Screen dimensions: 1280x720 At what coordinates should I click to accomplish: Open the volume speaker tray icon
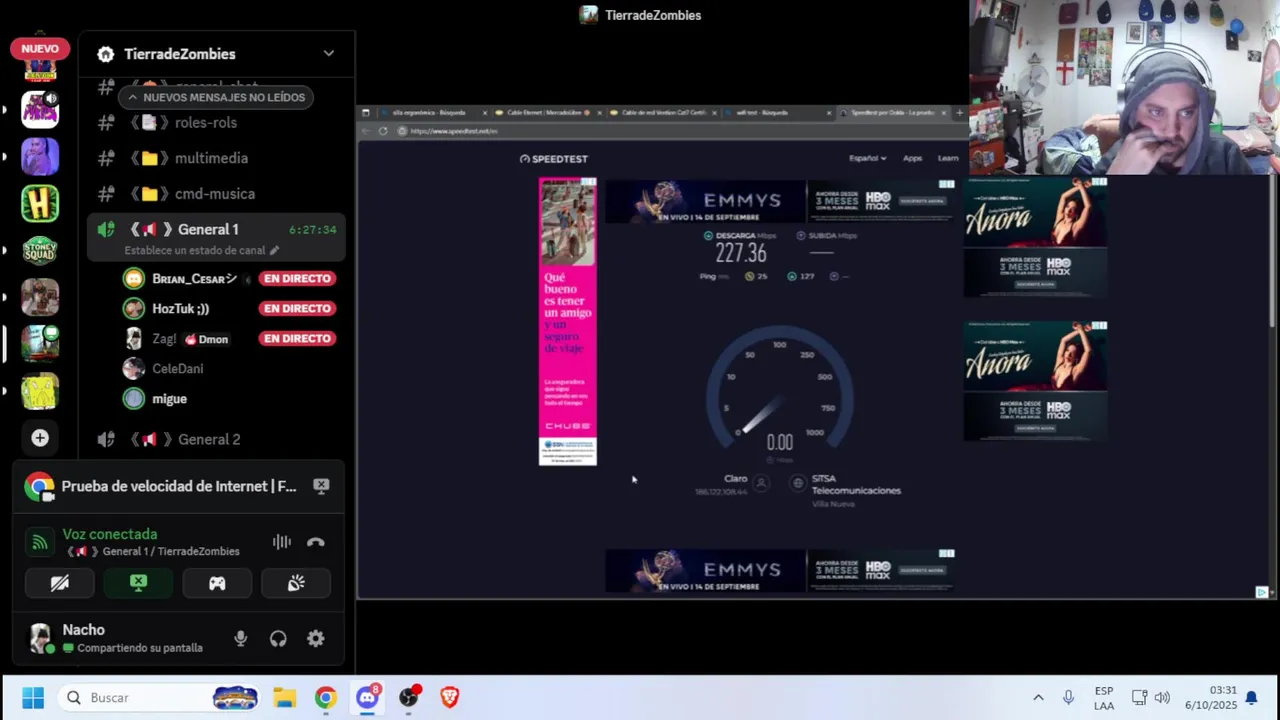pyautogui.click(x=1162, y=697)
